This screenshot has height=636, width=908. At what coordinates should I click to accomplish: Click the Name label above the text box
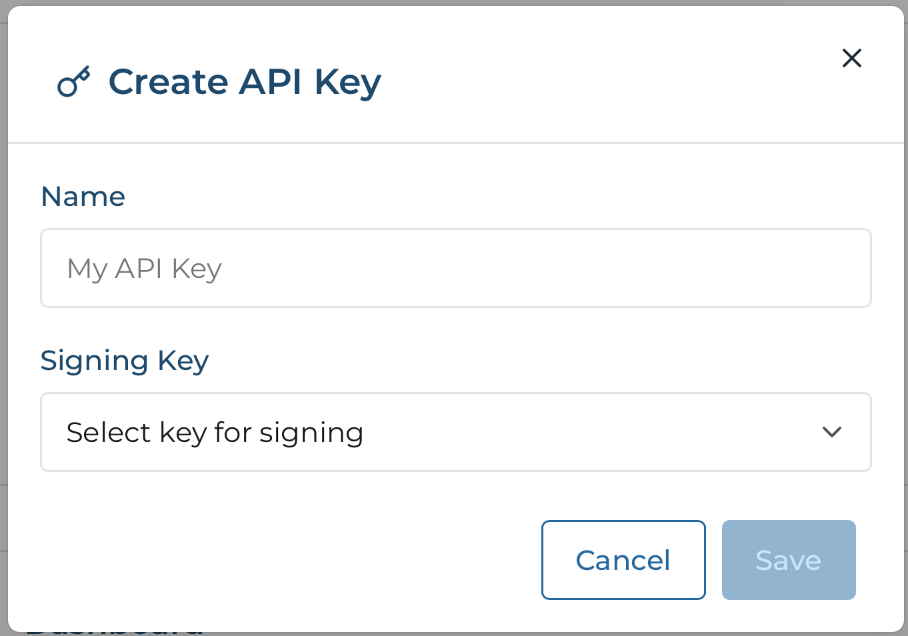tap(83, 197)
